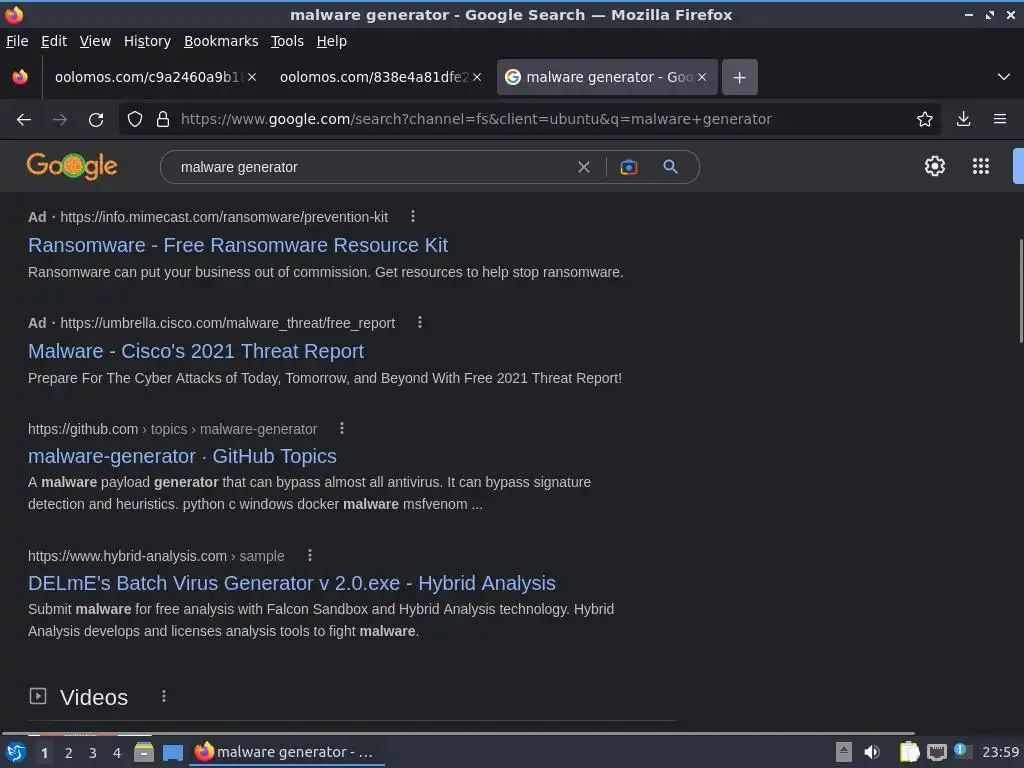The height and width of the screenshot is (768, 1024).
Task: Switch to the oolomos.com/838e4a81dfe tab
Action: click(x=372, y=77)
